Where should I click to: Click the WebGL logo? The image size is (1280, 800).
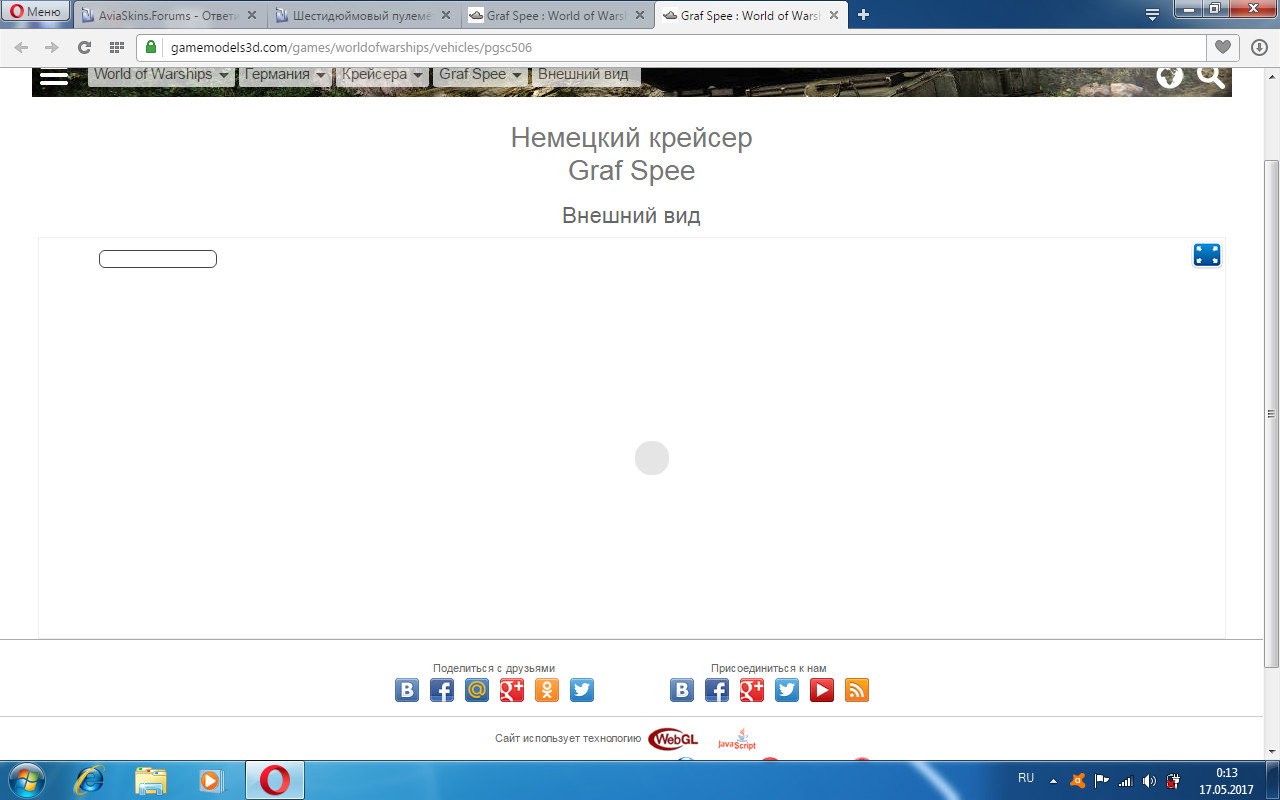(x=674, y=739)
